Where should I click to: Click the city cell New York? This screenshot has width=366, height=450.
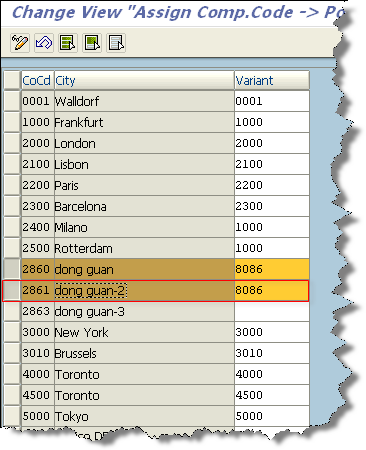[x=144, y=332]
